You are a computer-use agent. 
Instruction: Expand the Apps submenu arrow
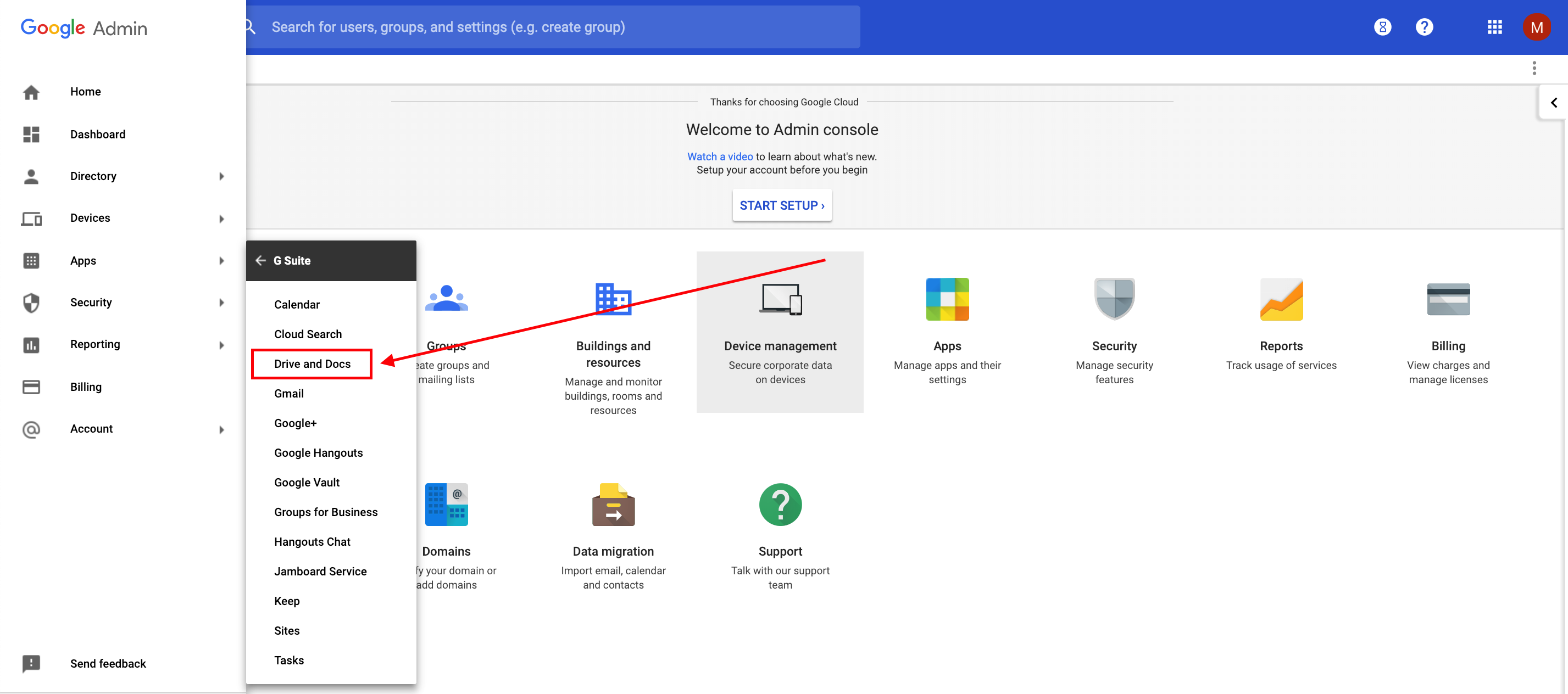point(221,261)
